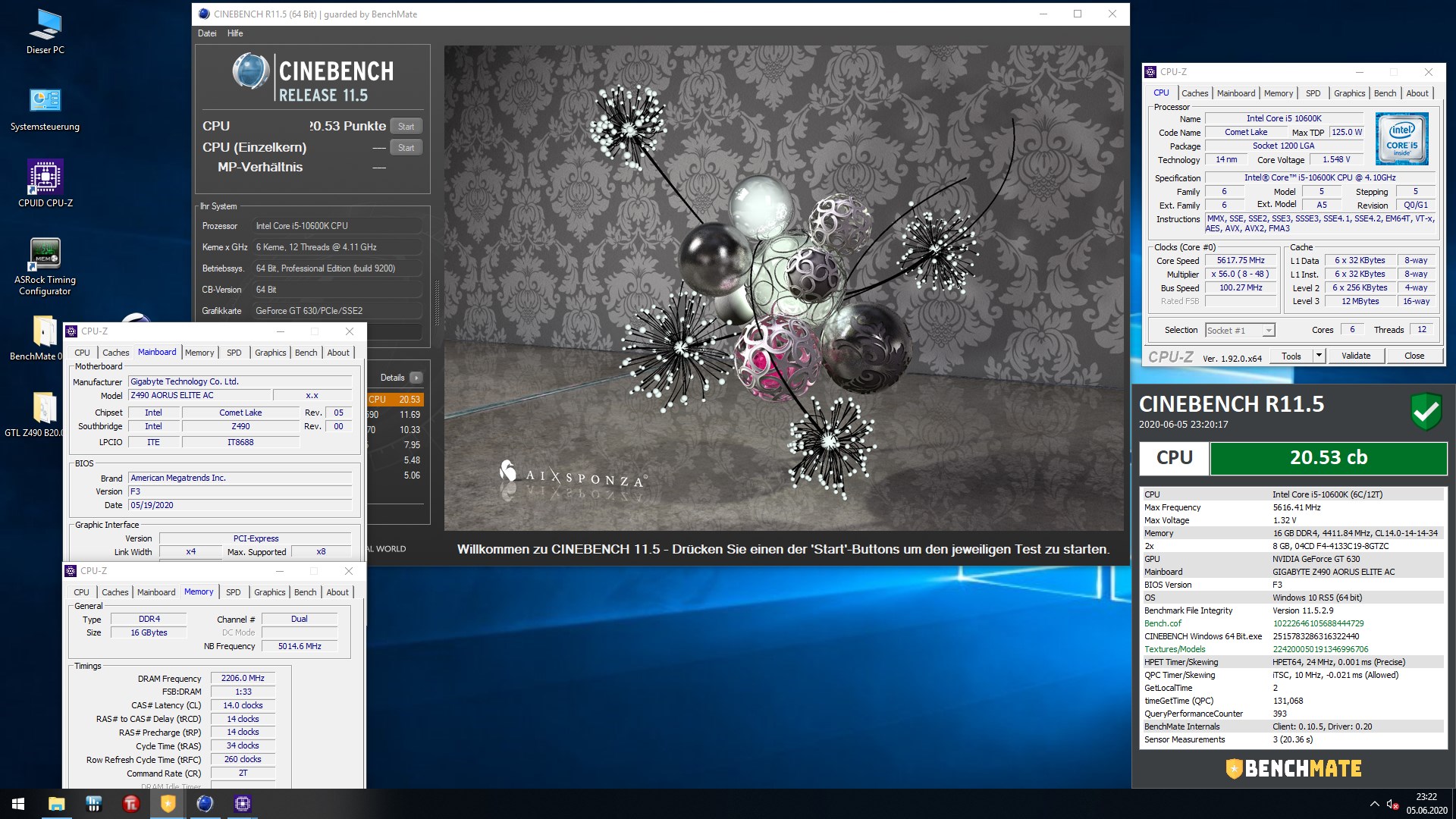Click the Textures/Models integrity link
The width and height of the screenshot is (1456, 819).
(1175, 649)
